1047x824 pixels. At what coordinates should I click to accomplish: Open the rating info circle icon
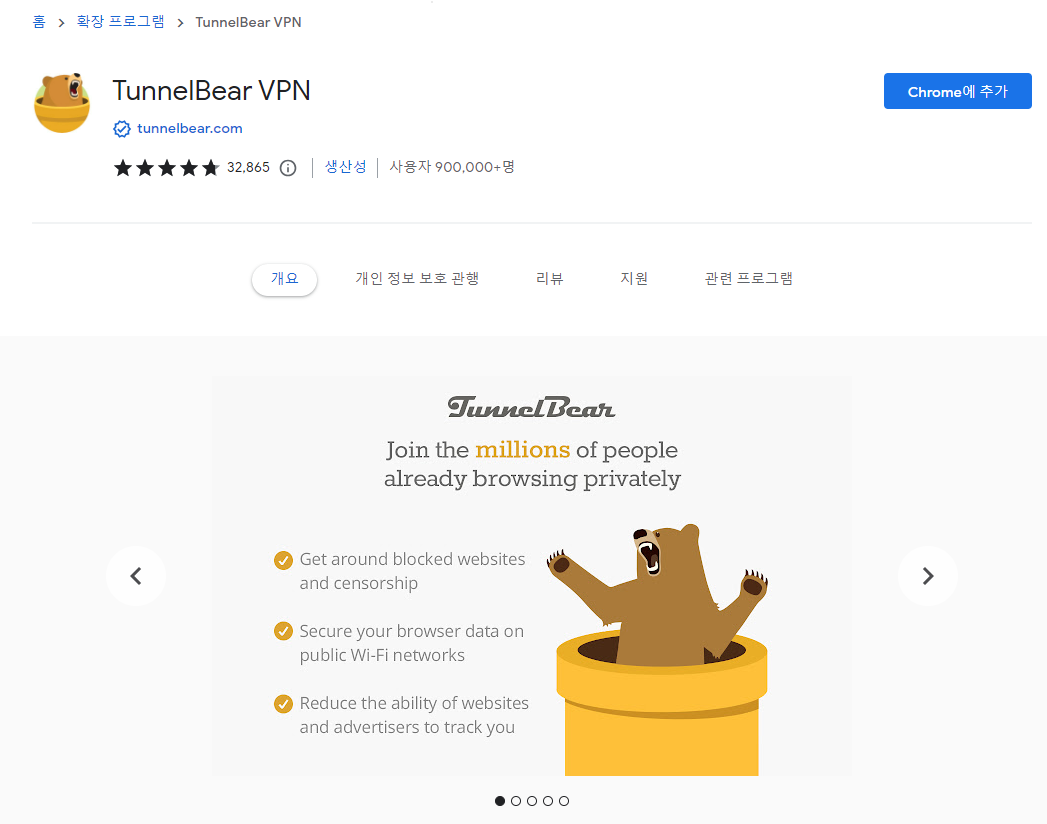(288, 168)
